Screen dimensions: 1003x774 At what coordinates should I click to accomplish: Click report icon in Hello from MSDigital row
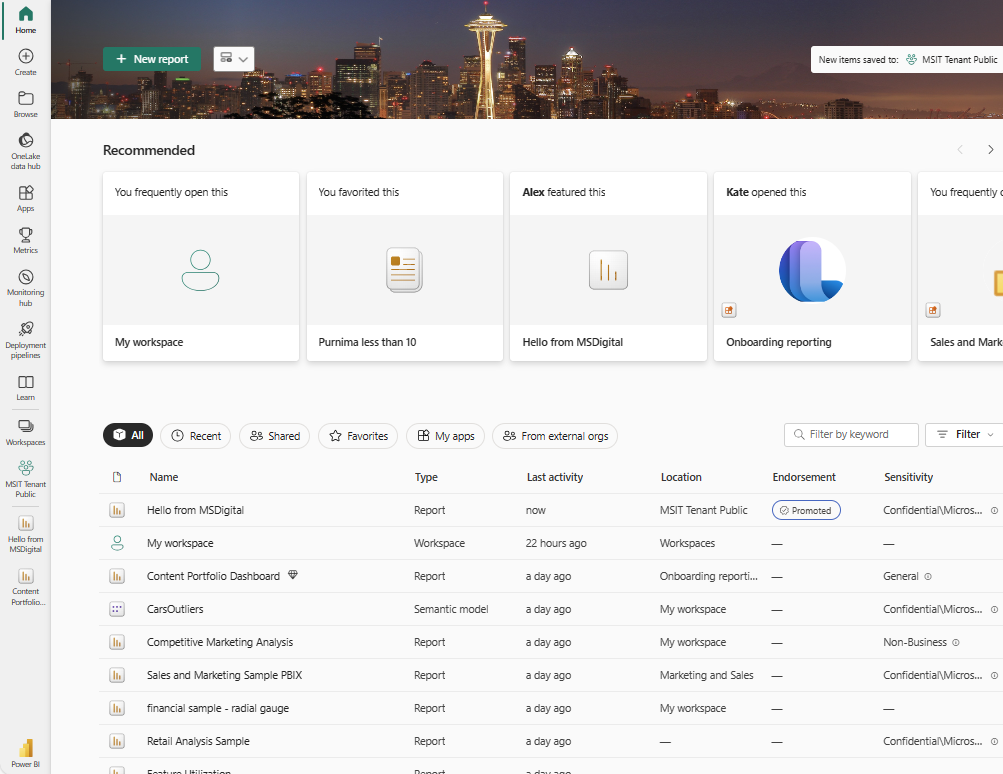pos(117,510)
